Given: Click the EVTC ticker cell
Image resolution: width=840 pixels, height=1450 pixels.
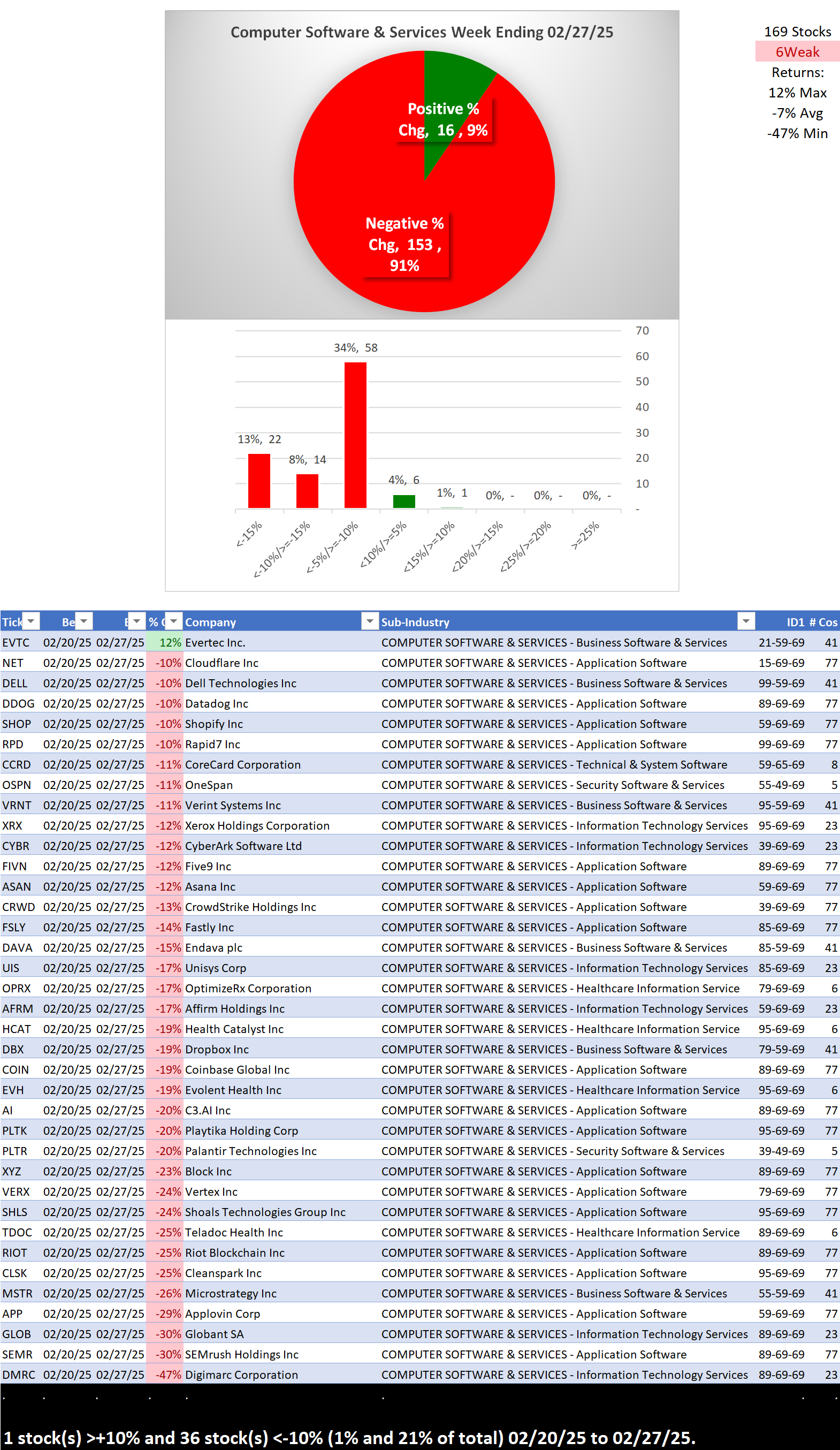Looking at the screenshot, I should click(21, 642).
